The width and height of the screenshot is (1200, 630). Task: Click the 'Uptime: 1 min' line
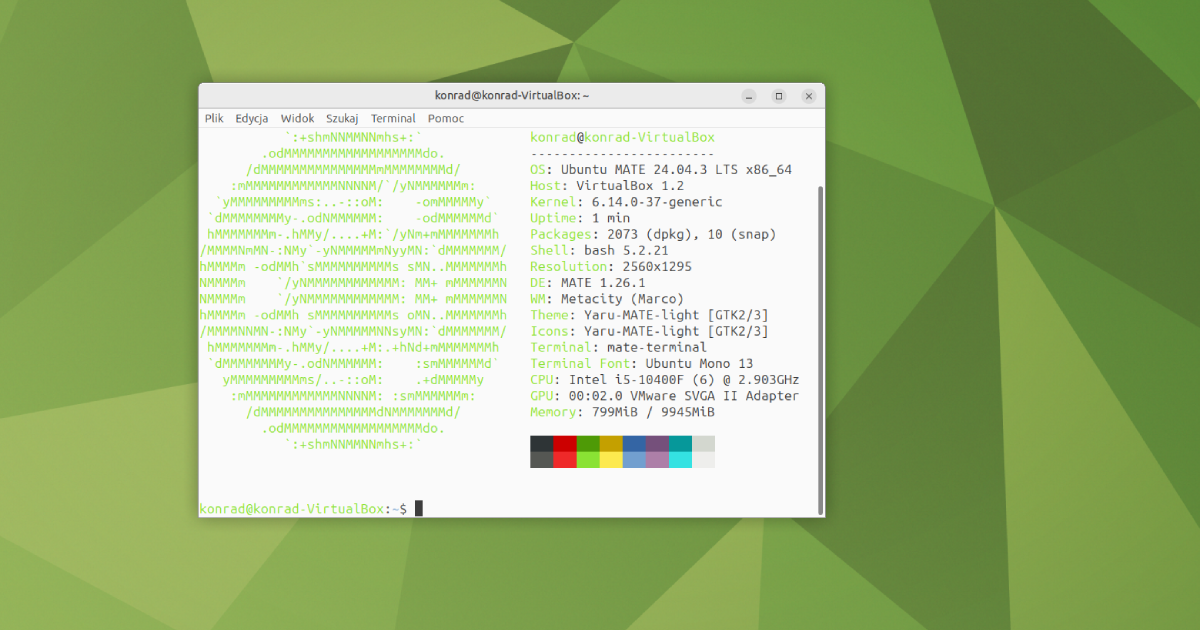coord(580,218)
